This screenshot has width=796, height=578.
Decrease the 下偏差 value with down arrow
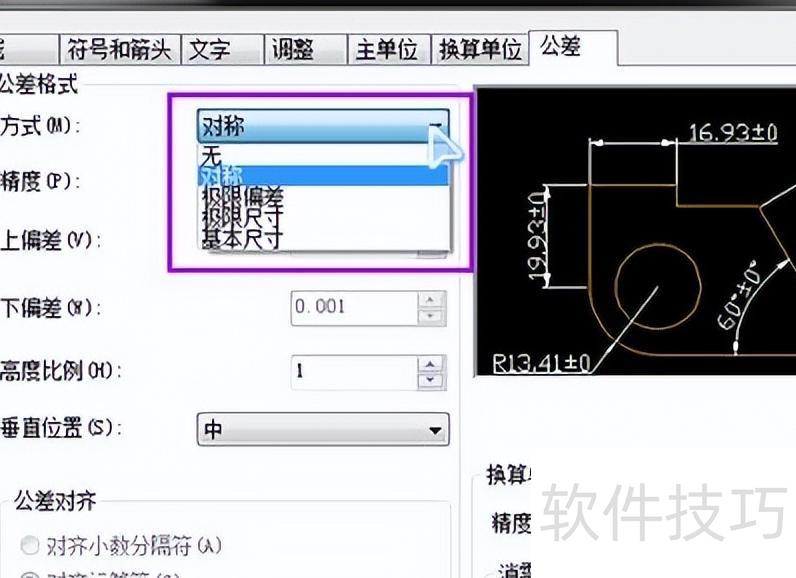click(x=432, y=316)
